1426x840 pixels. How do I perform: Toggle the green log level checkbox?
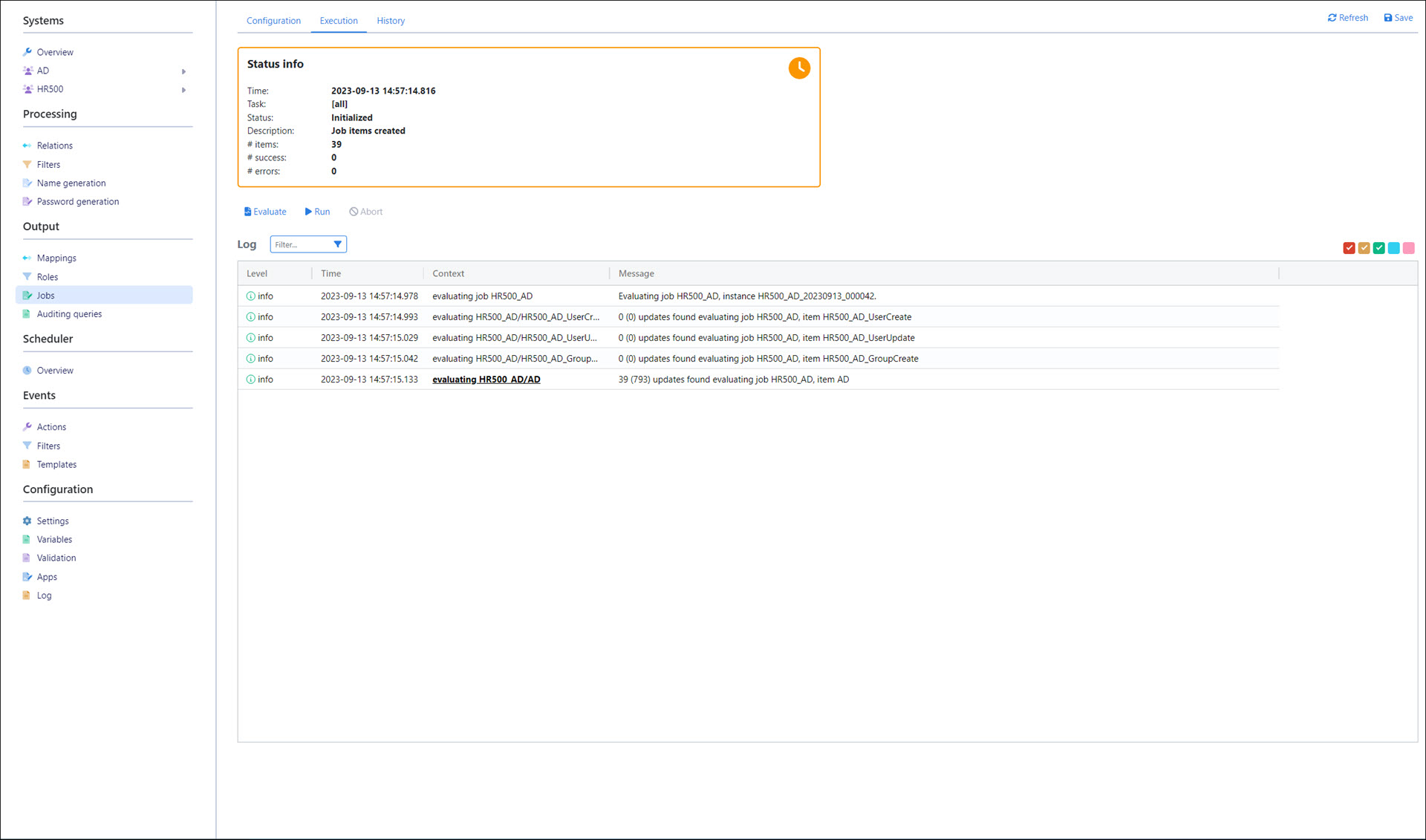click(x=1378, y=248)
